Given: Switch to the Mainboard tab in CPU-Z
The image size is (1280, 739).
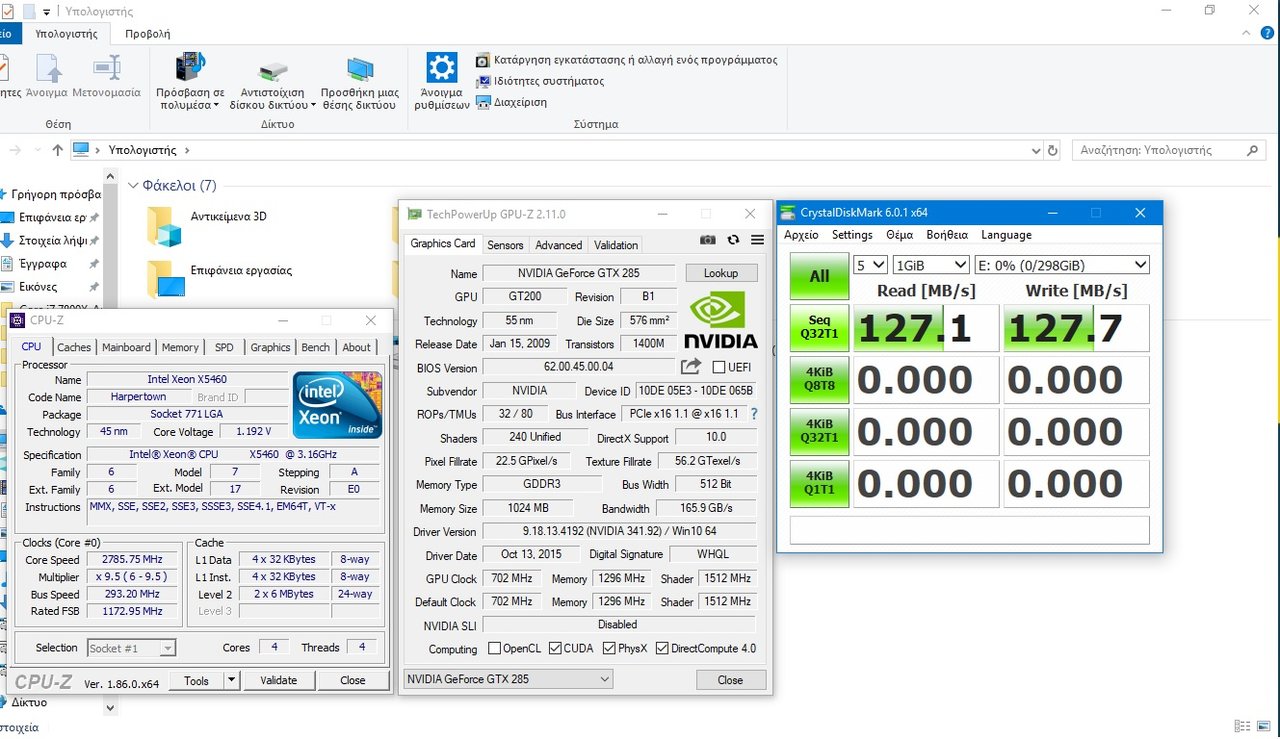Looking at the screenshot, I should [126, 347].
